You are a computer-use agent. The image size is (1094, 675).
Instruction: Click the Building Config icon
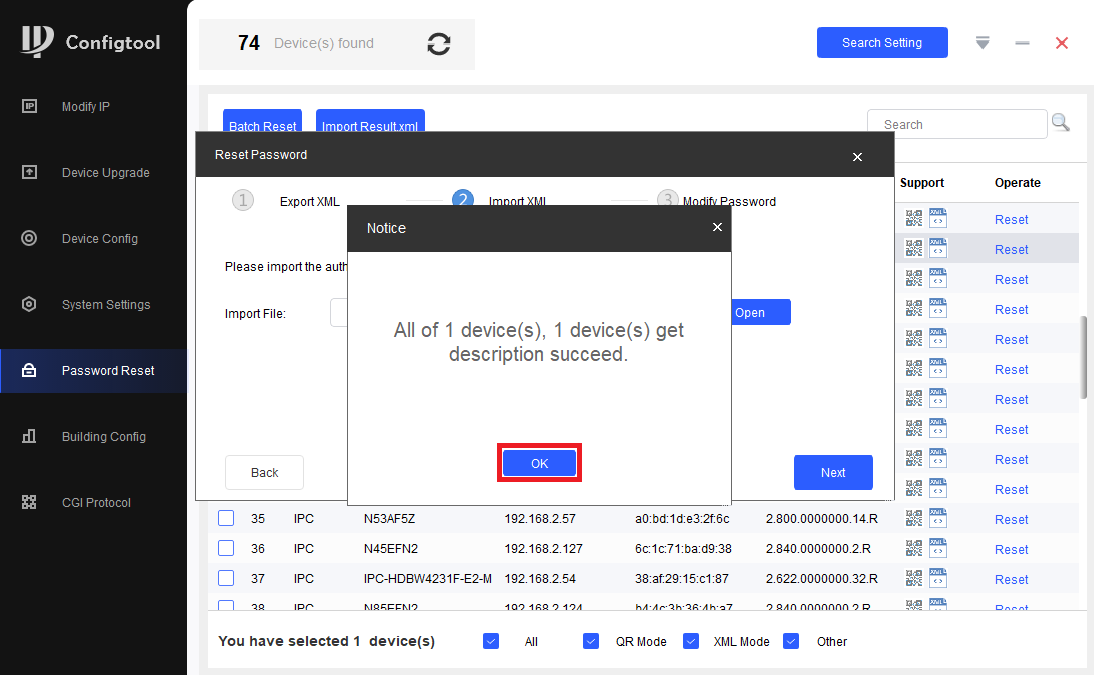[x=29, y=436]
